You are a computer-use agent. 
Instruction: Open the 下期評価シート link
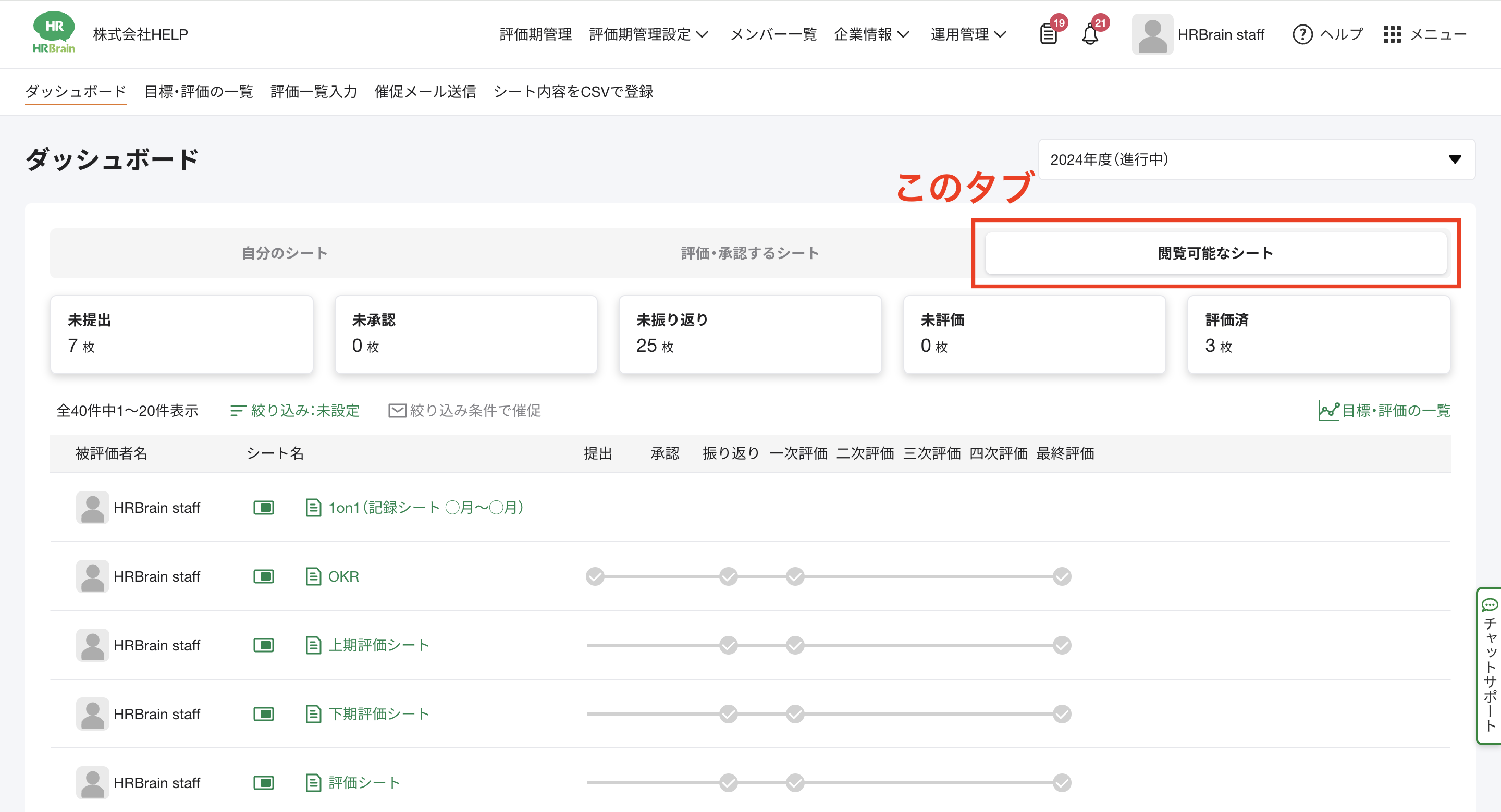379,713
